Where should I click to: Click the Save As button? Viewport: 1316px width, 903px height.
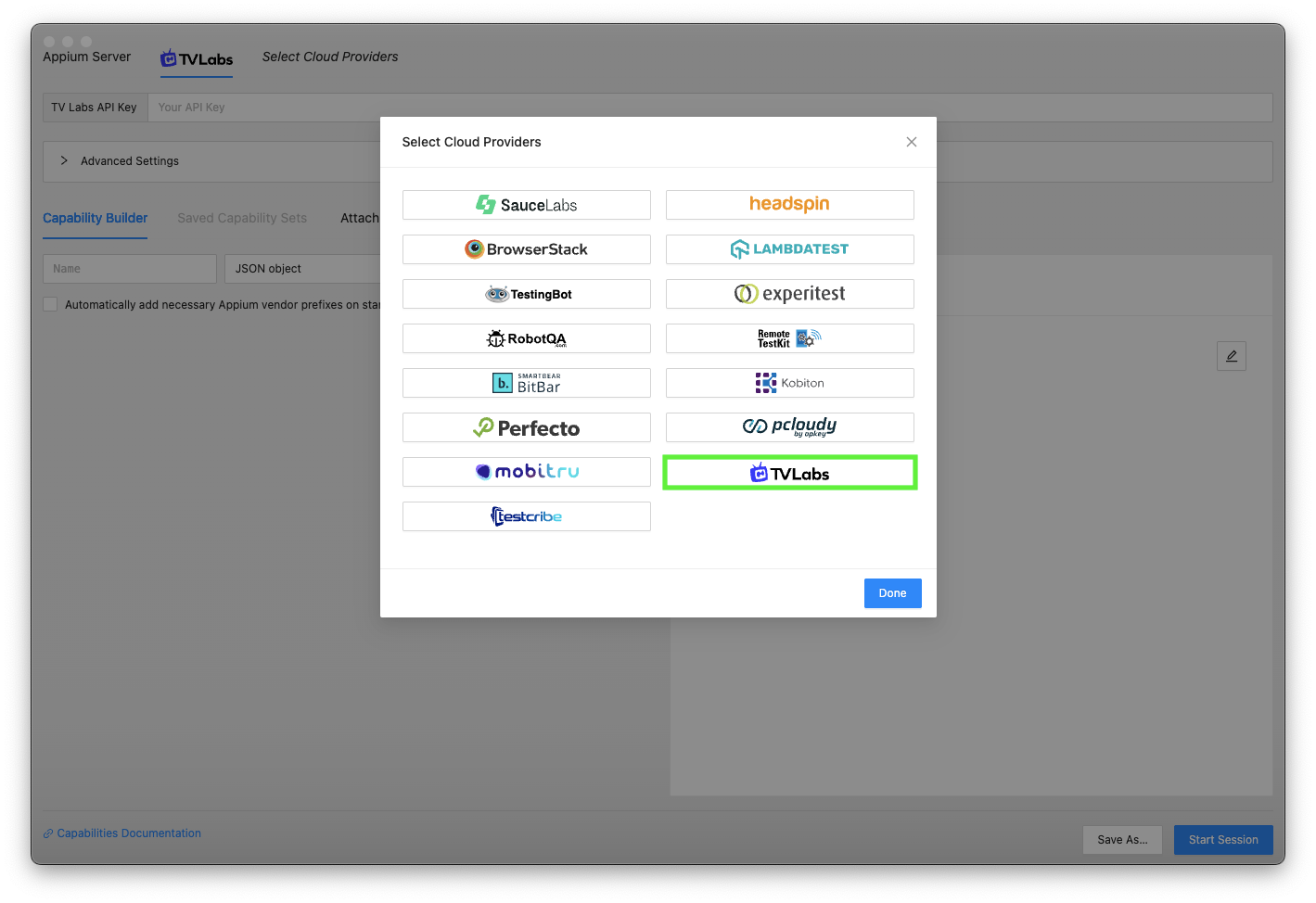click(x=1122, y=840)
